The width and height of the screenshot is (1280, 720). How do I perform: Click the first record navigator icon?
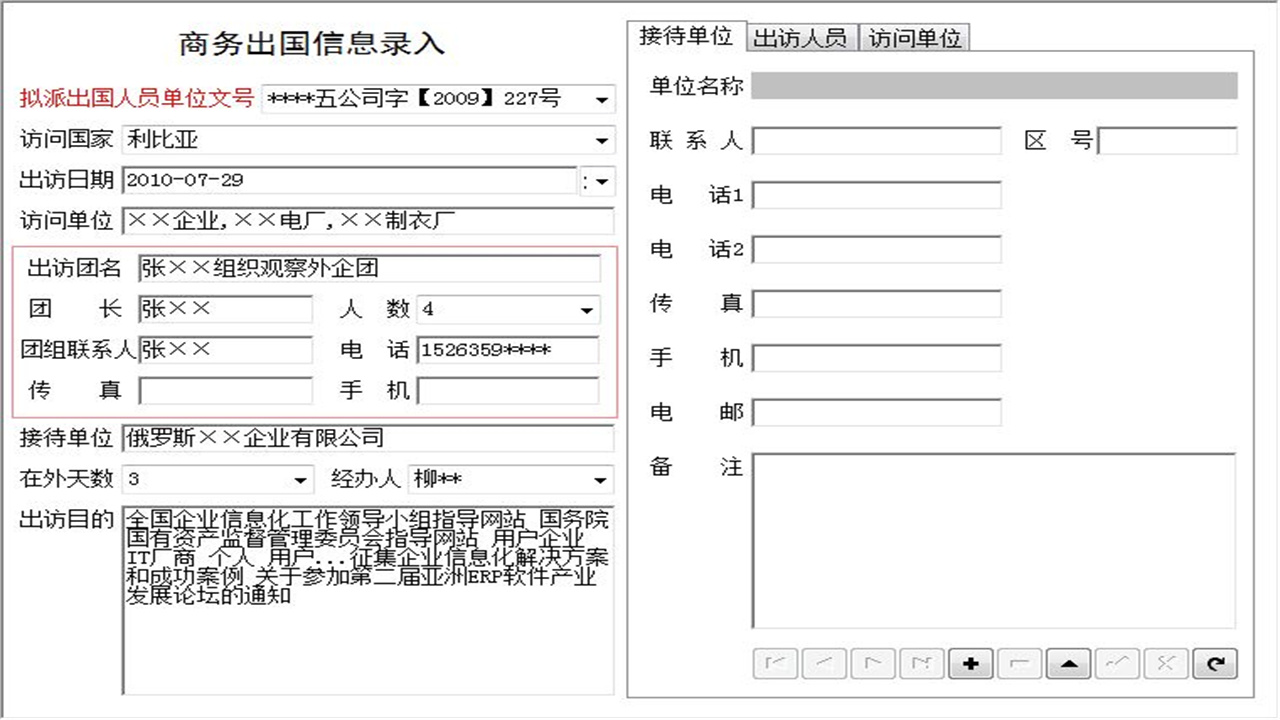click(775, 663)
